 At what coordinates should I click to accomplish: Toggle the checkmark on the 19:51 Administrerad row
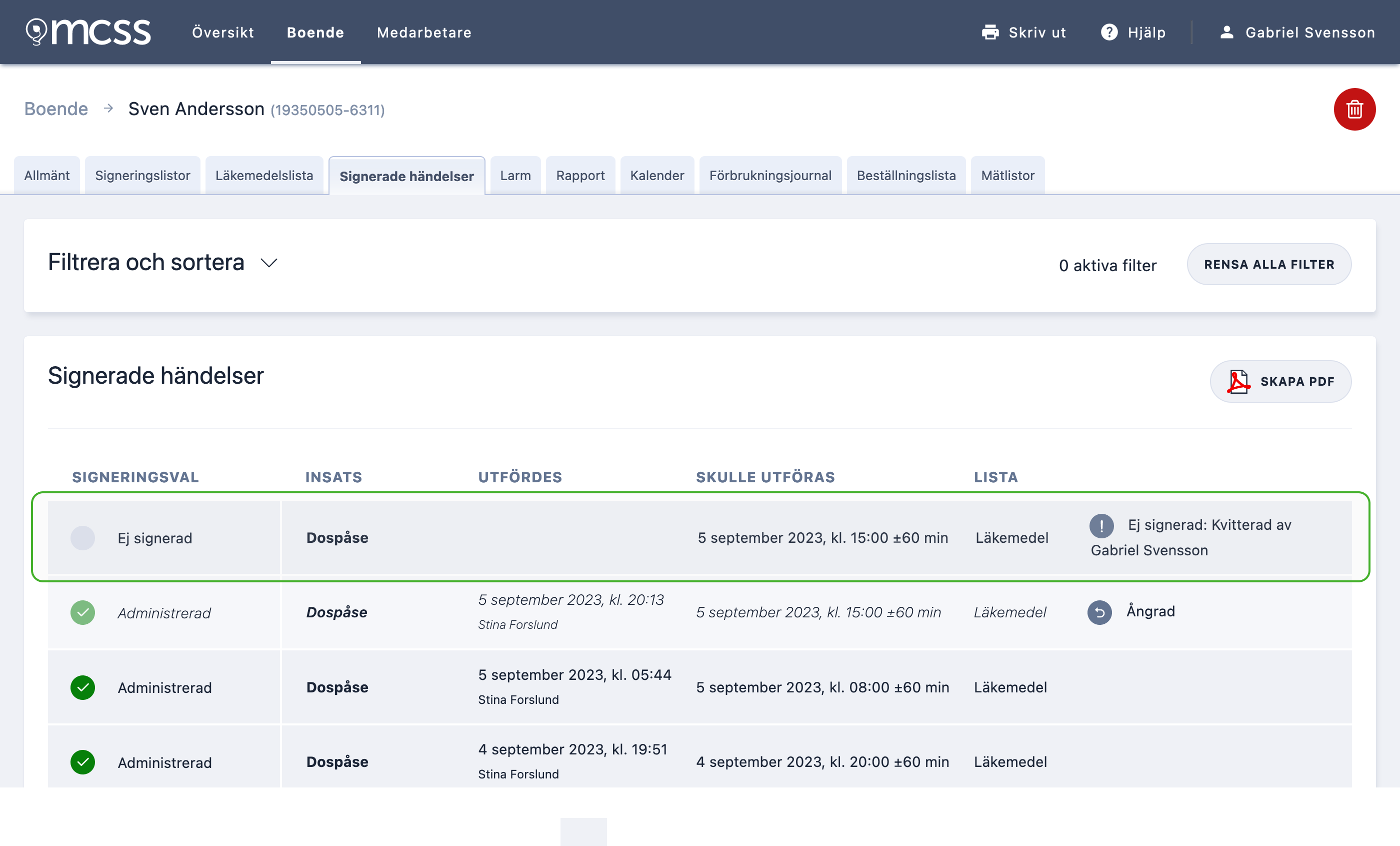[x=83, y=762]
